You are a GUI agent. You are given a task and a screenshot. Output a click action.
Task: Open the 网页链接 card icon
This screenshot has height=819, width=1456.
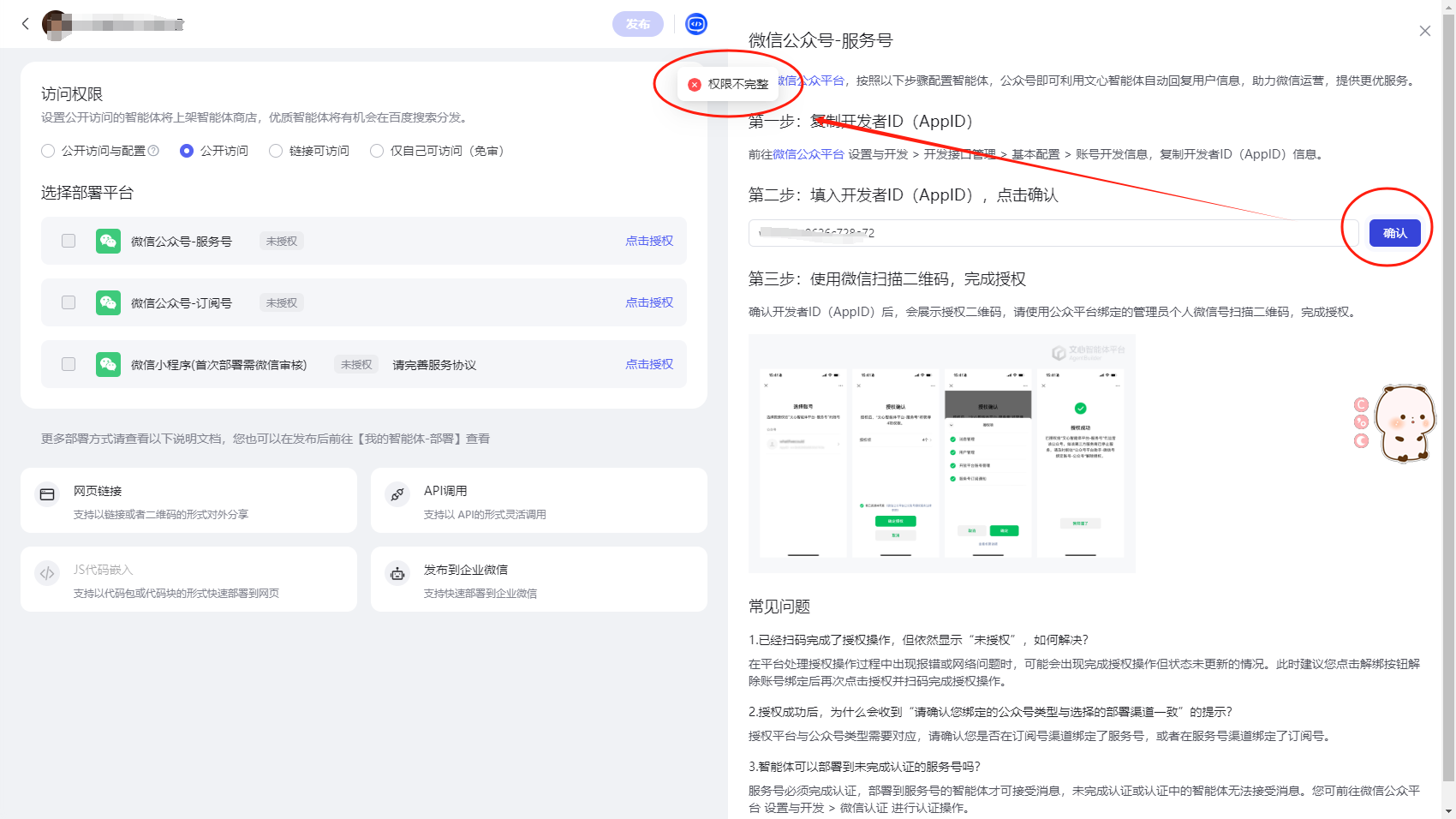tap(47, 494)
